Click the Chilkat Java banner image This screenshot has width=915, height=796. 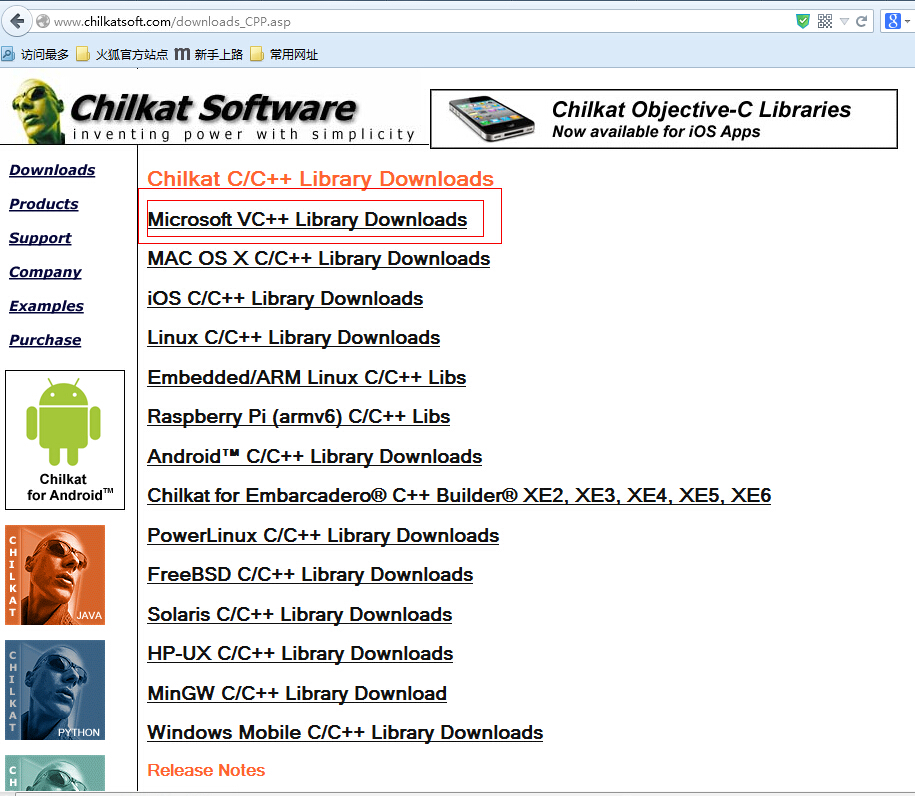pos(55,575)
